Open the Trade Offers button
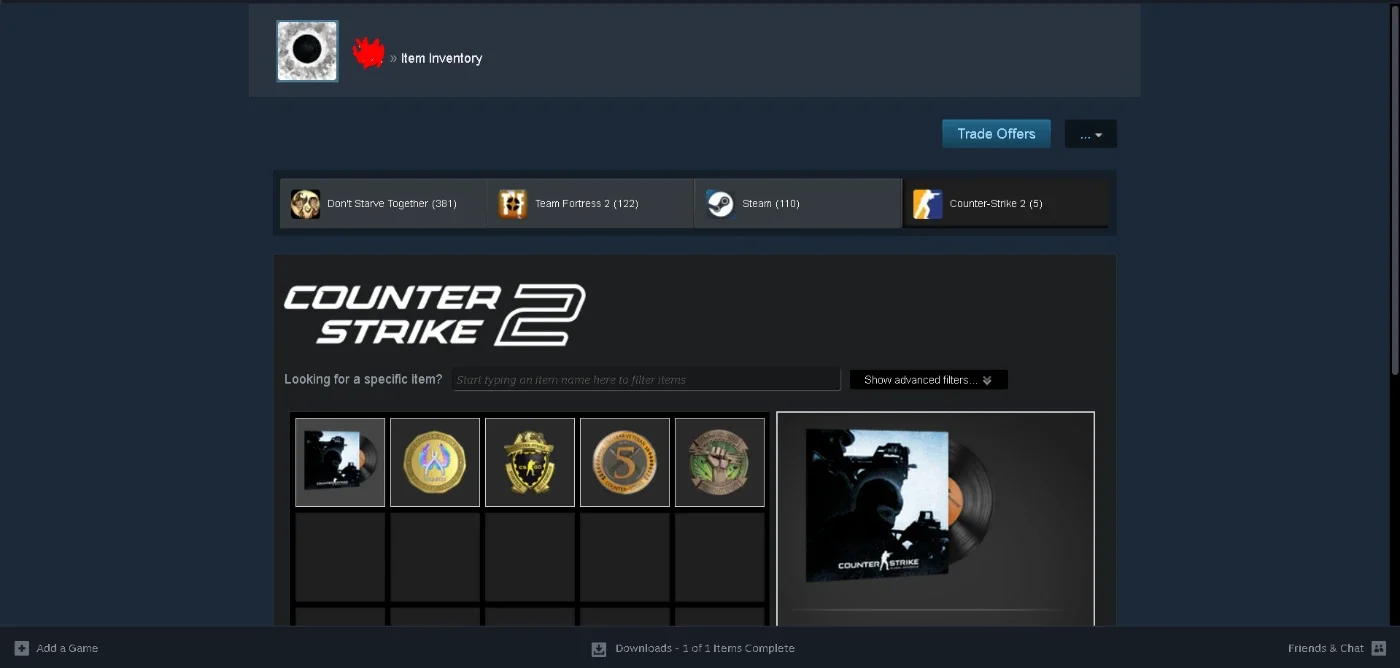The height and width of the screenshot is (668, 1400). pos(996,133)
